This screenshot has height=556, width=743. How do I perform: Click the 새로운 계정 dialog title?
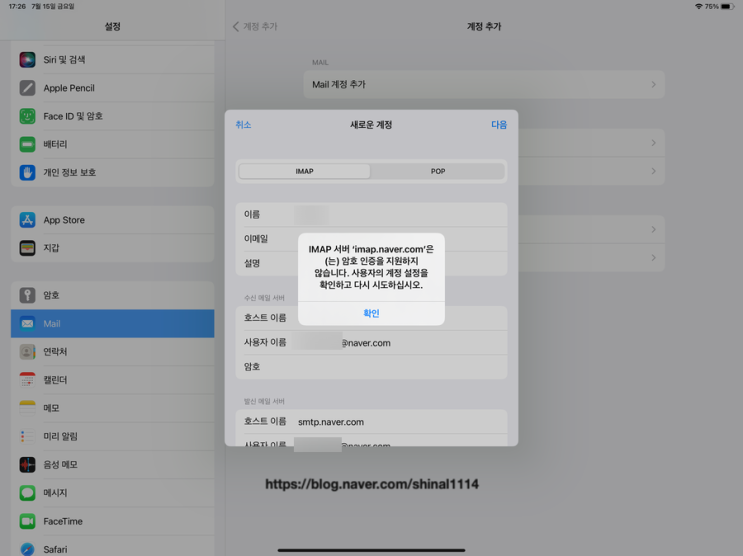point(371,125)
